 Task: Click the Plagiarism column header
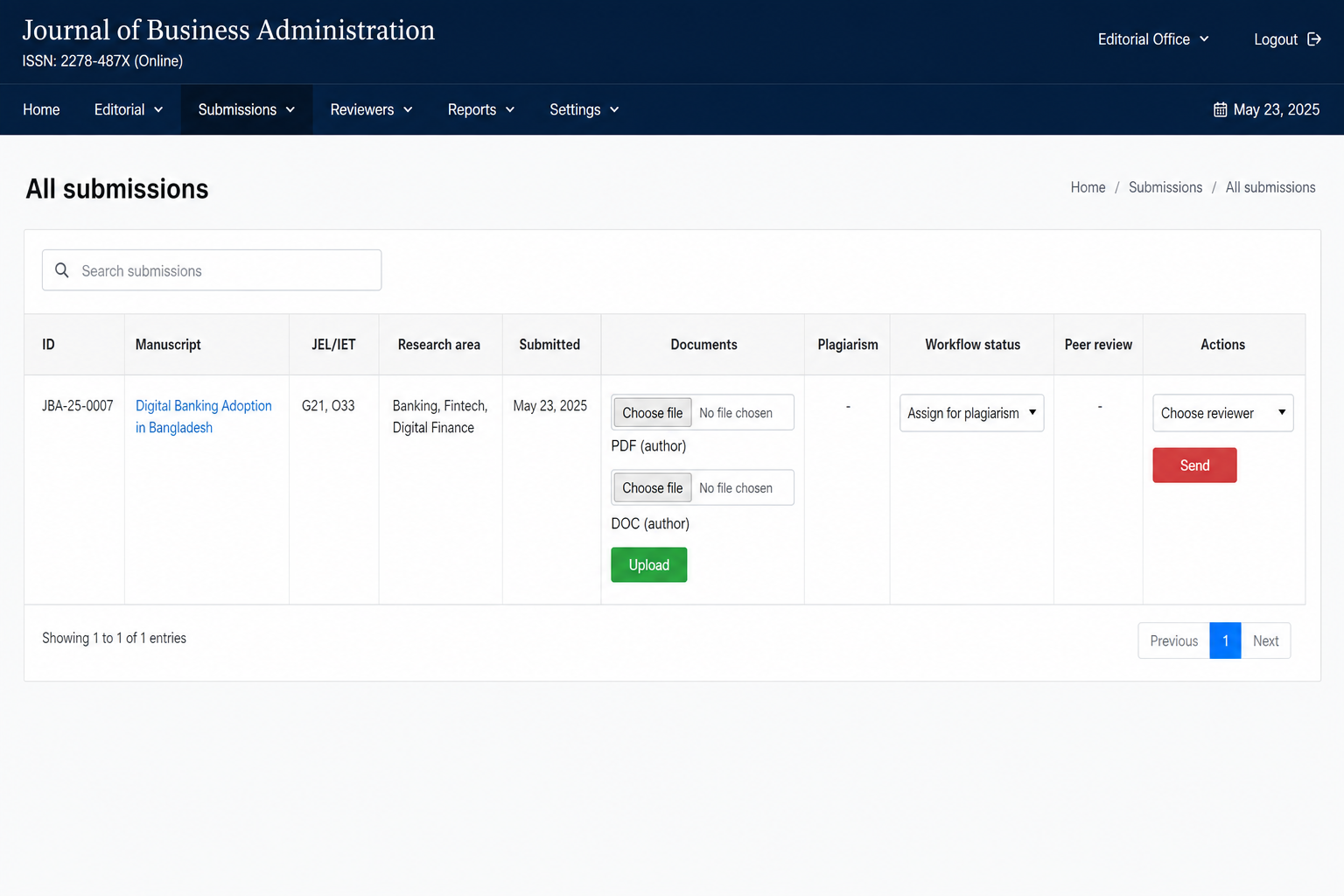coord(847,345)
